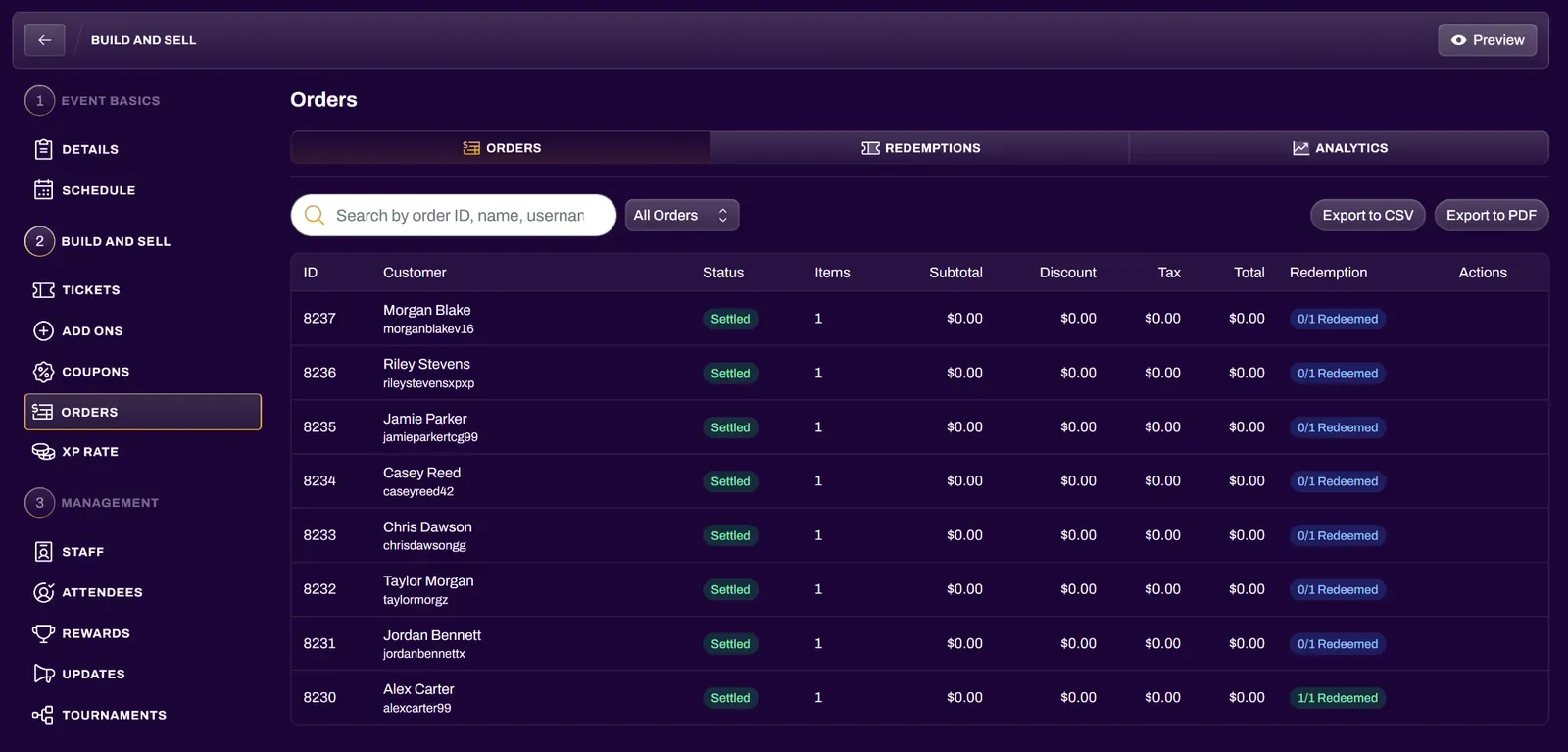Click the search magnifier icon
The height and width of the screenshot is (752, 1568).
tap(315, 215)
